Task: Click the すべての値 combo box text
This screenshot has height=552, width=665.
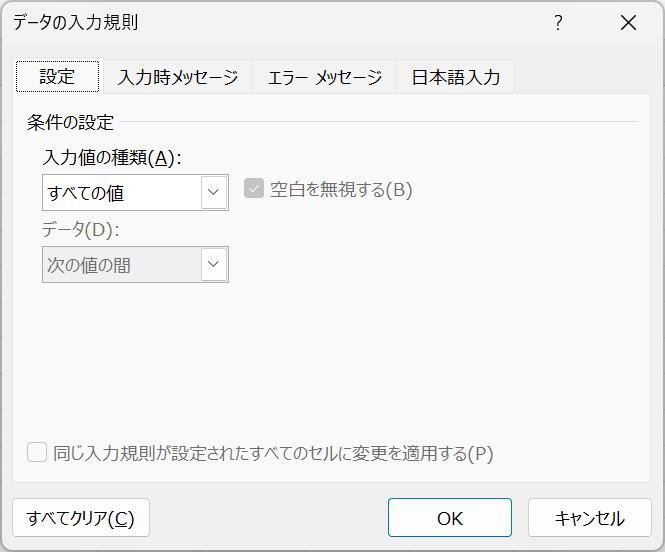Action: pos(86,193)
